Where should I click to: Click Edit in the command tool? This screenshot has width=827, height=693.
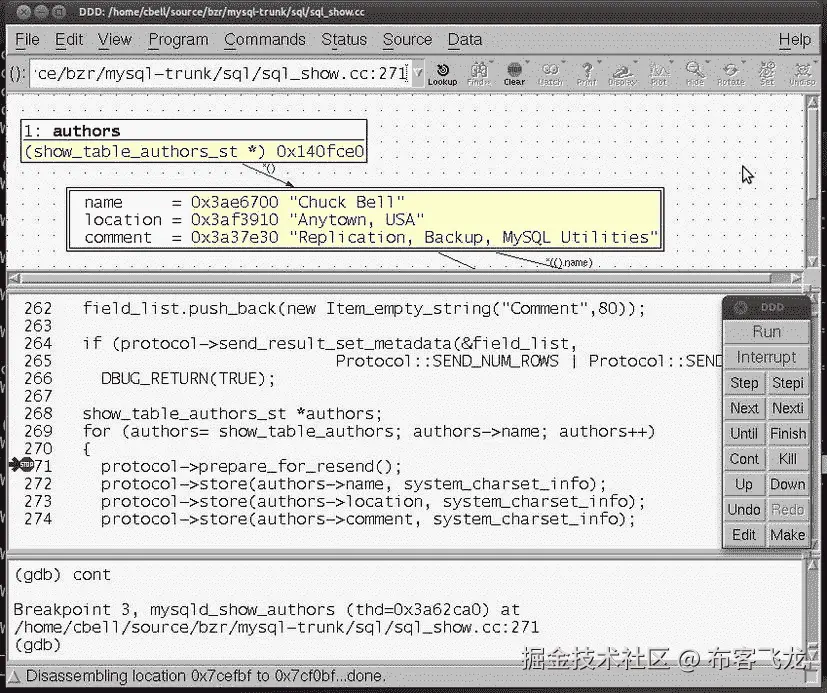pos(744,535)
